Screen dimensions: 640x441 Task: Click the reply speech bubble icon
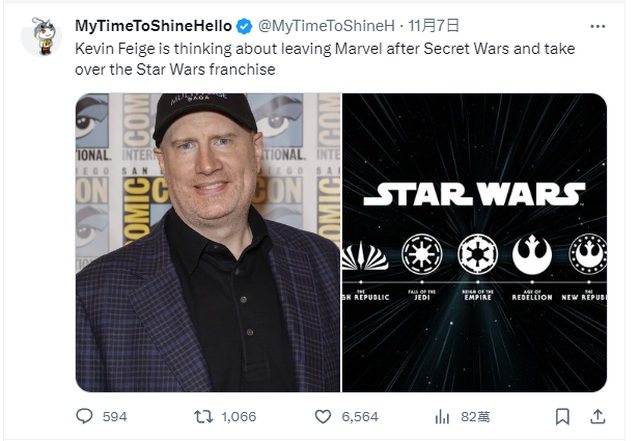tap(86, 416)
